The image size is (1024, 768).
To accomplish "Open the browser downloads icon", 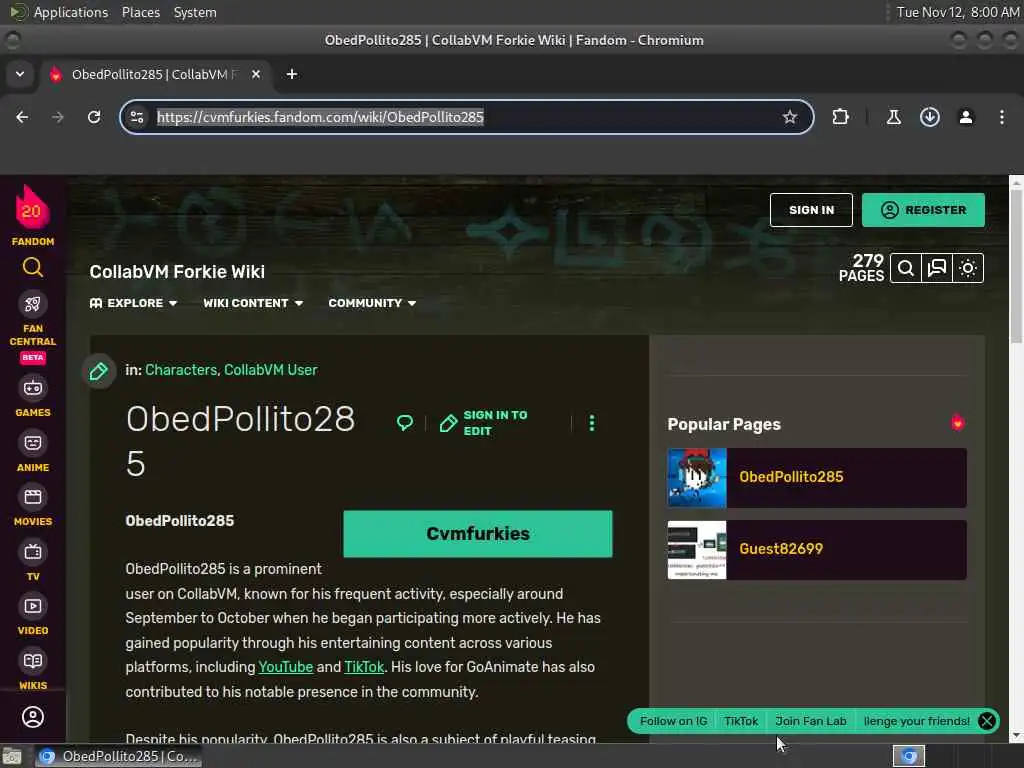I will pos(930,117).
